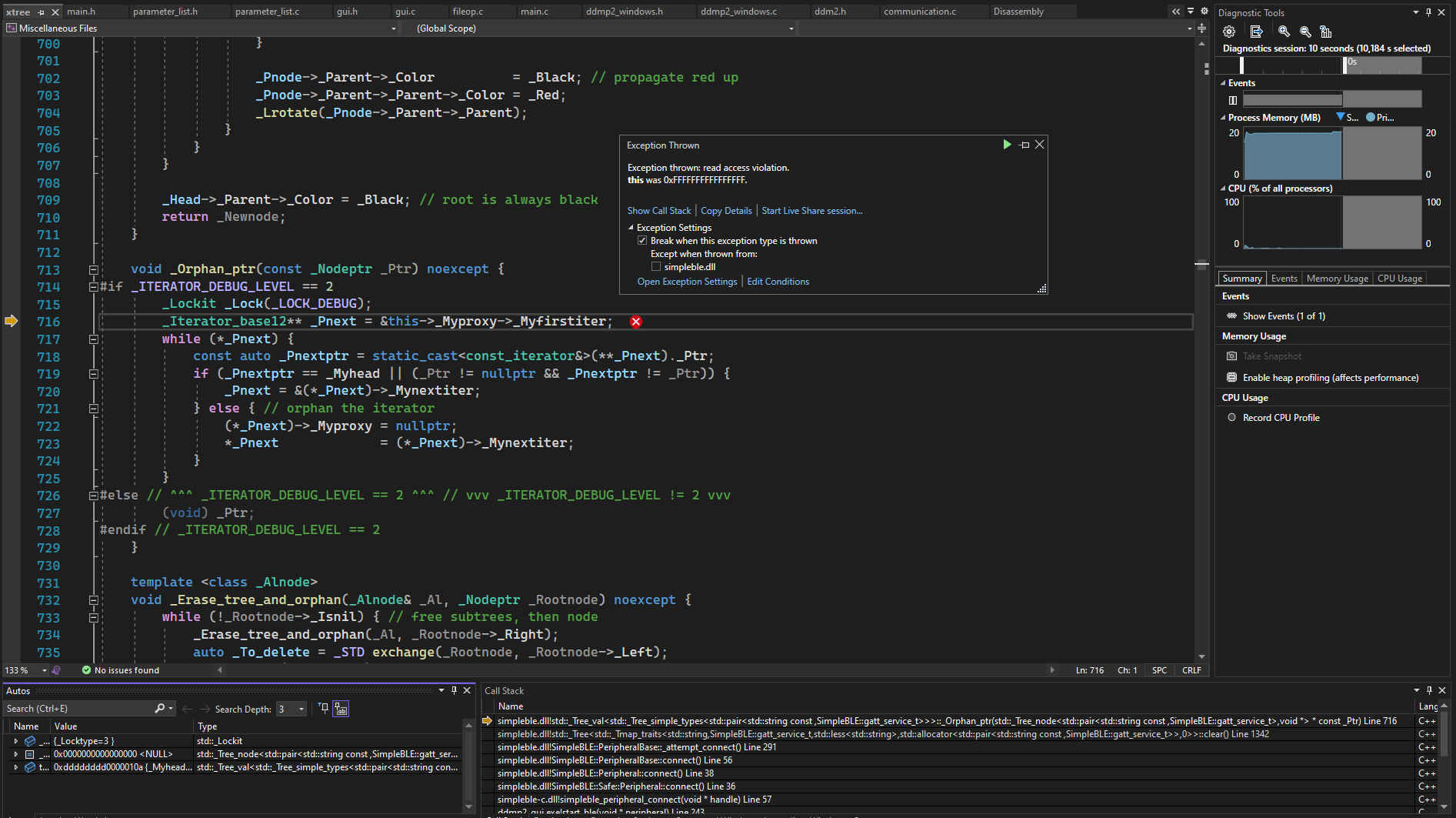
Task: Click the red error icon on line 716
Action: (635, 322)
